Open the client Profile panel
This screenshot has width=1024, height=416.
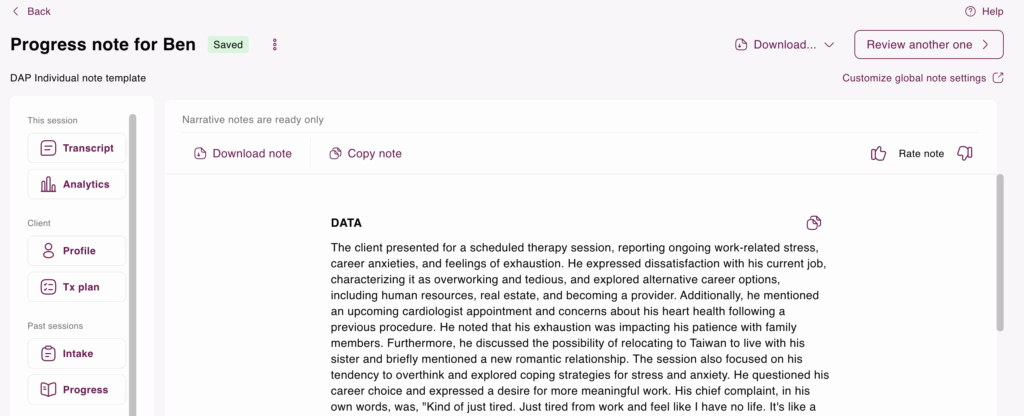click(77, 251)
